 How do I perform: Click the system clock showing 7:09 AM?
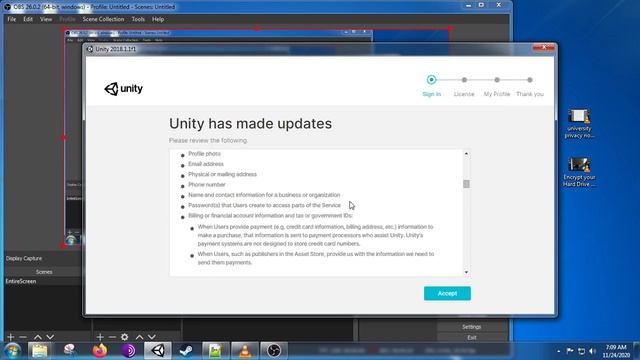click(616, 351)
